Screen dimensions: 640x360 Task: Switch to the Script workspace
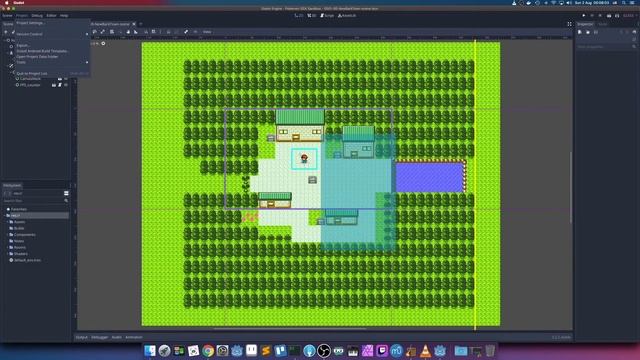pos(327,16)
